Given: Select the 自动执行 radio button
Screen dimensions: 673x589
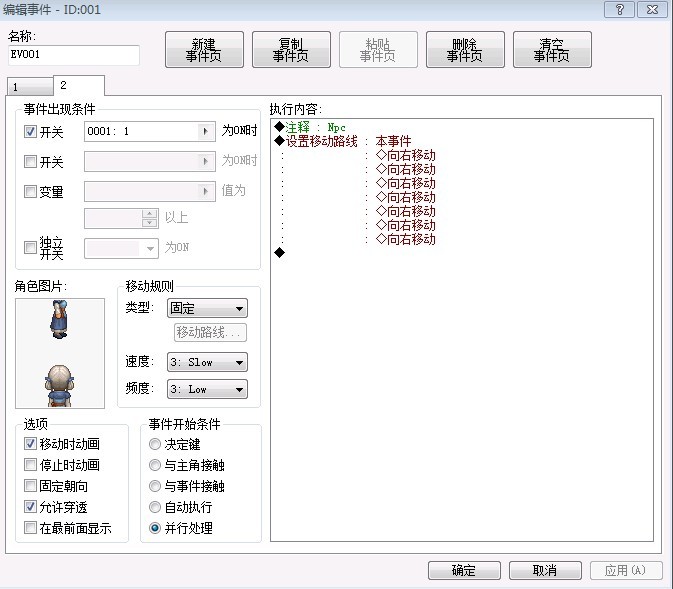Looking at the screenshot, I should click(x=155, y=507).
